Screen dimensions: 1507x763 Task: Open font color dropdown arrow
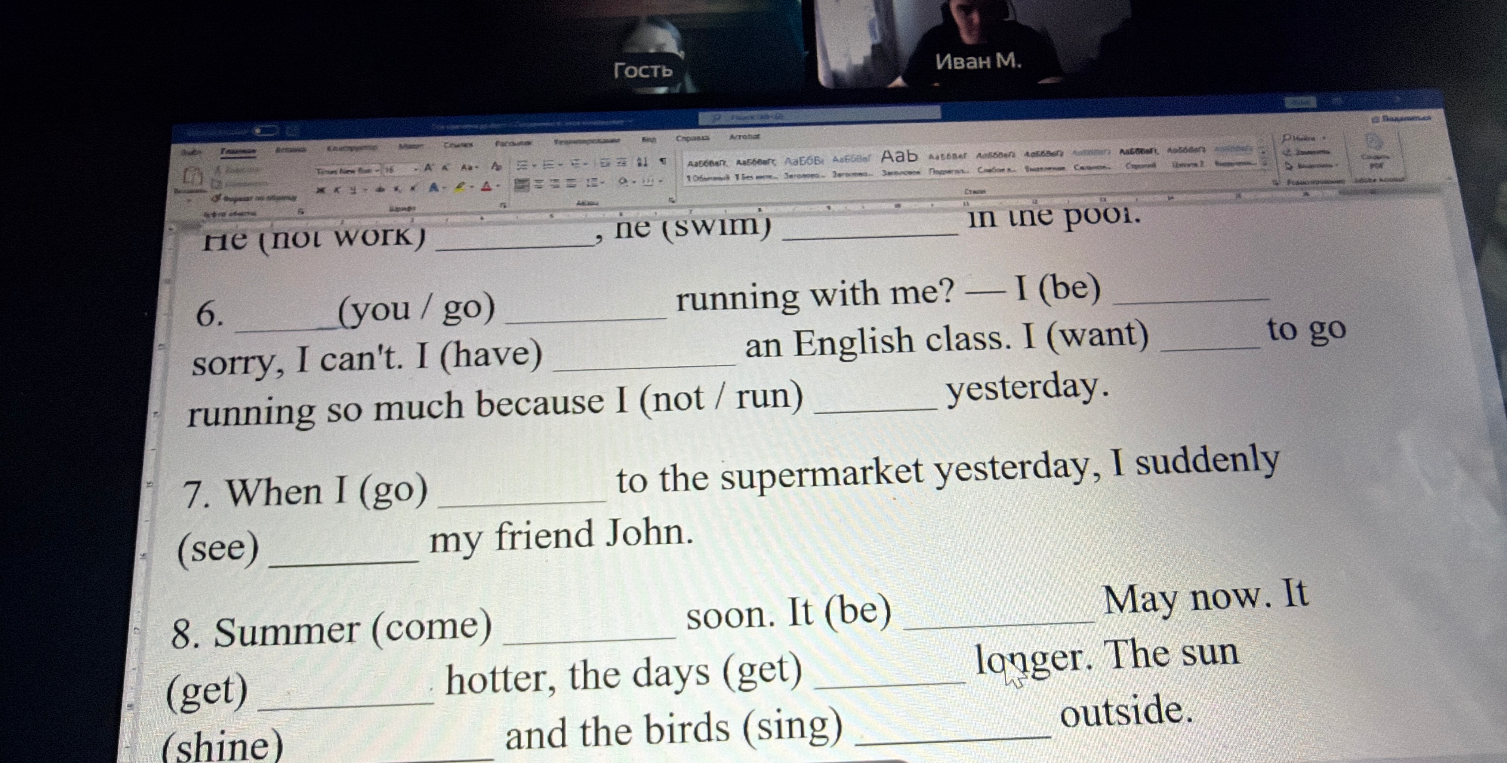[498, 186]
